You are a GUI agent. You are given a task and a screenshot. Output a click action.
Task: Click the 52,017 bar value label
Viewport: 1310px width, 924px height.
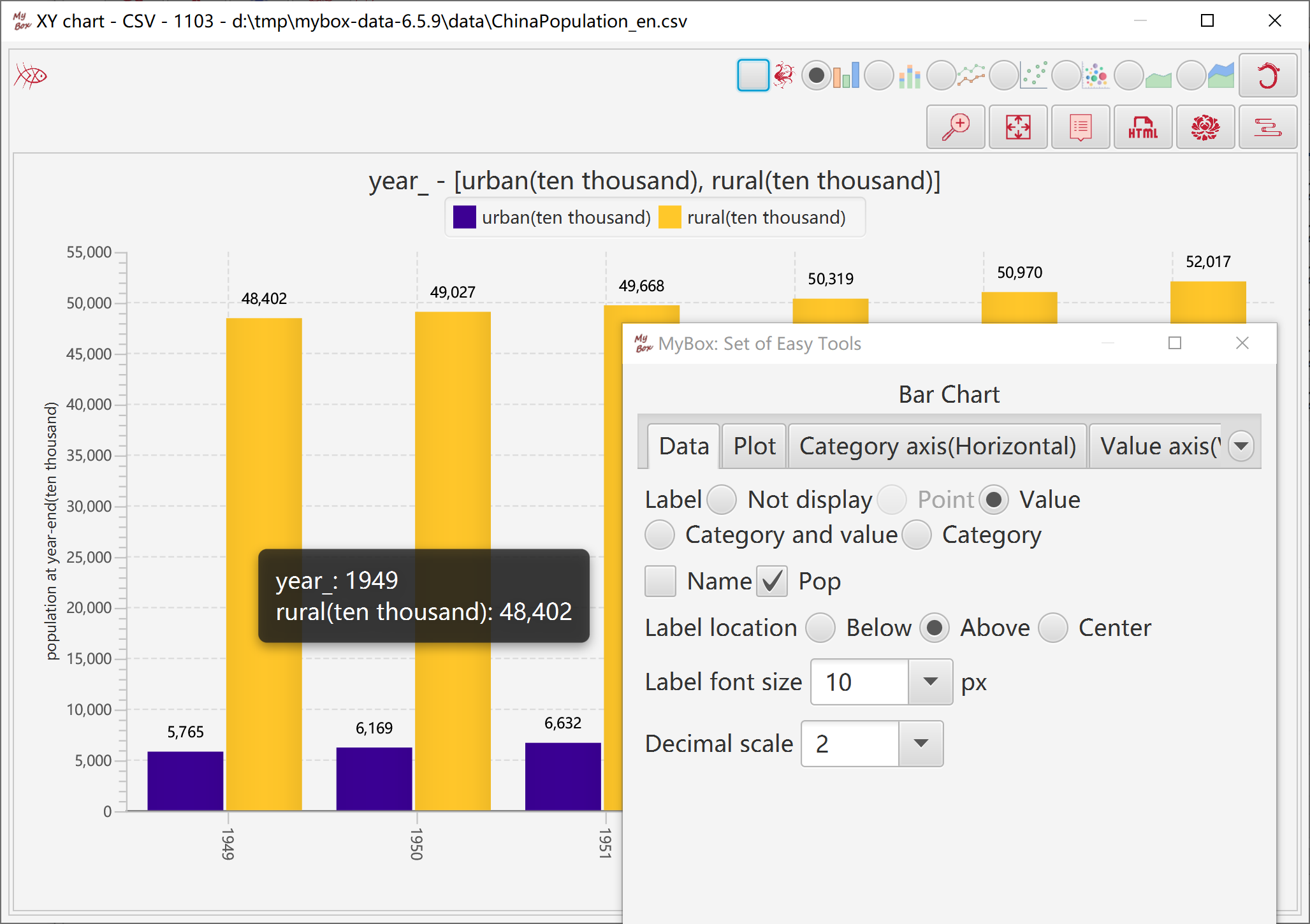1208,261
